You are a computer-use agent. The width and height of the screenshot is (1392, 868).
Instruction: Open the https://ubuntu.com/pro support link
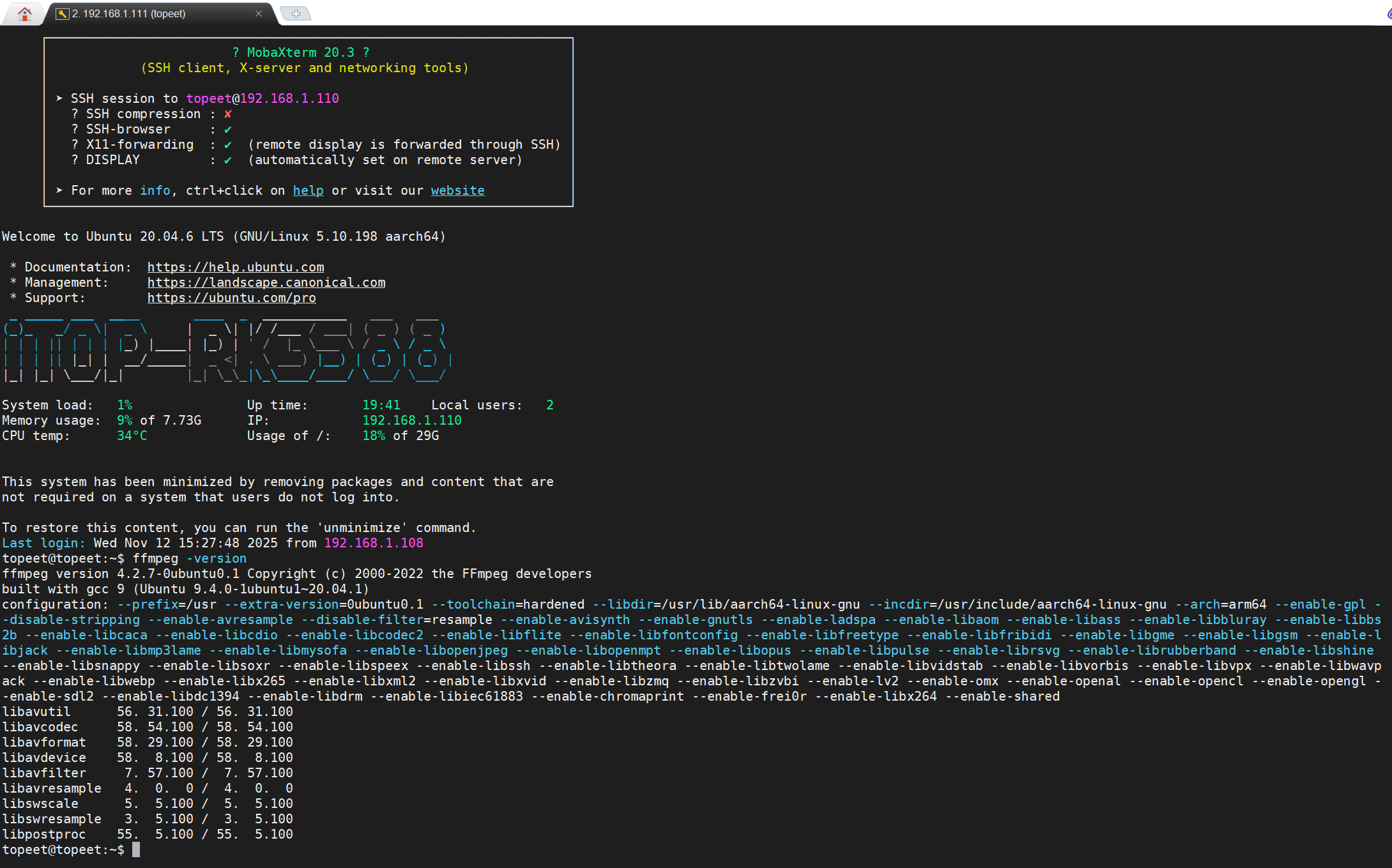(231, 298)
